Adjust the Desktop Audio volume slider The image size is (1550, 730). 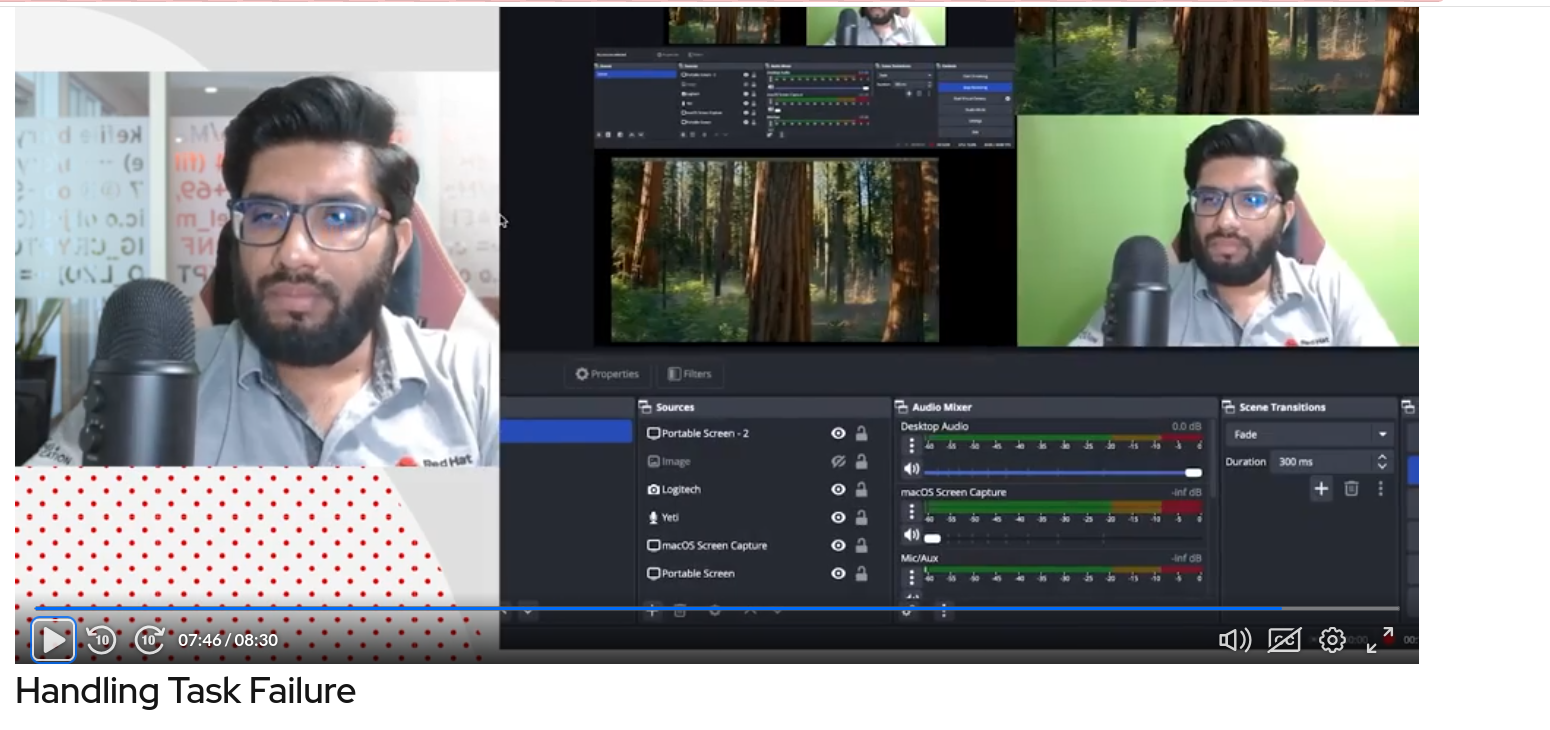tap(1063, 472)
